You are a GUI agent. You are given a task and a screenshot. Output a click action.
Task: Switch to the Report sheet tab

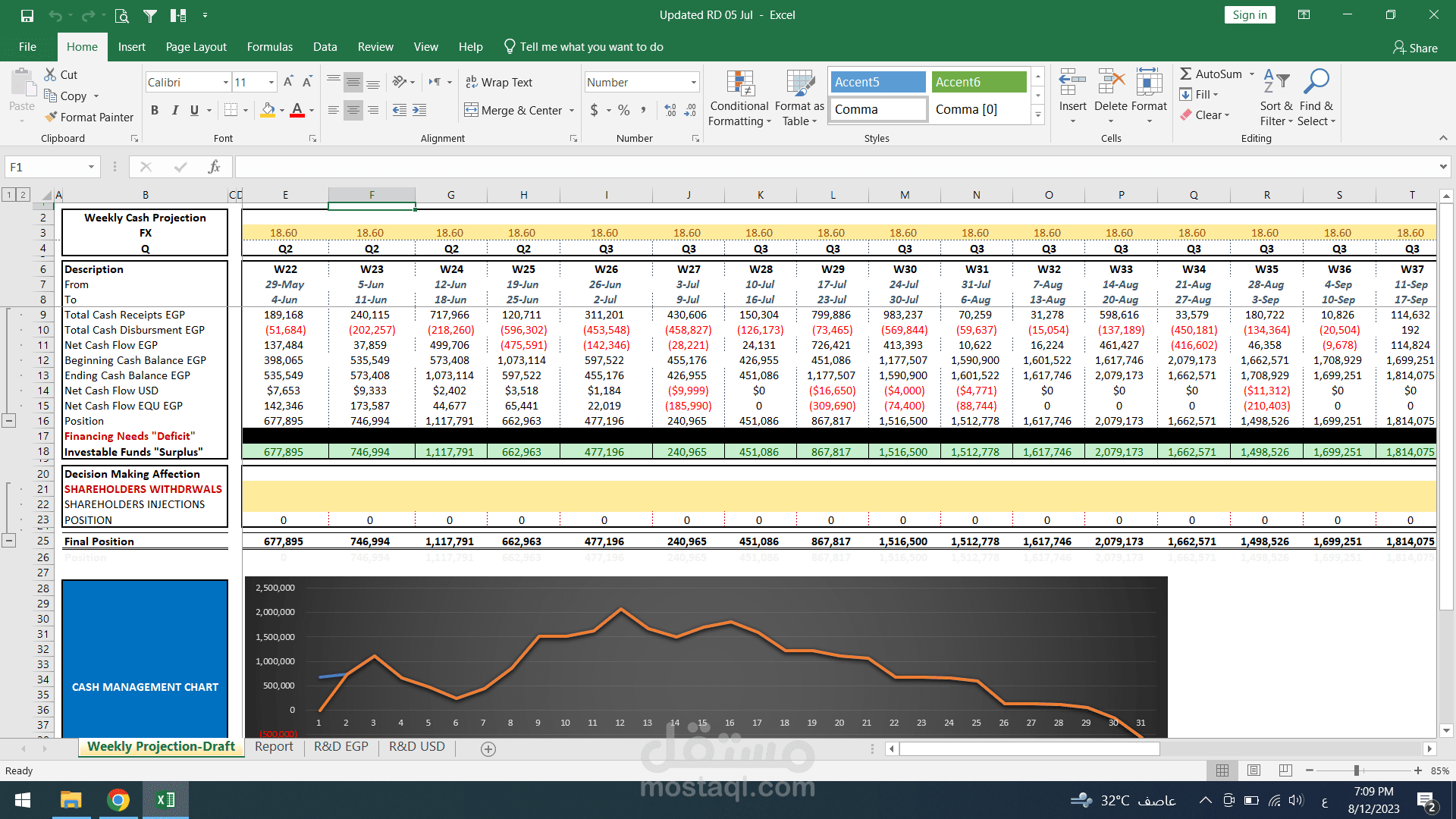pos(274,747)
